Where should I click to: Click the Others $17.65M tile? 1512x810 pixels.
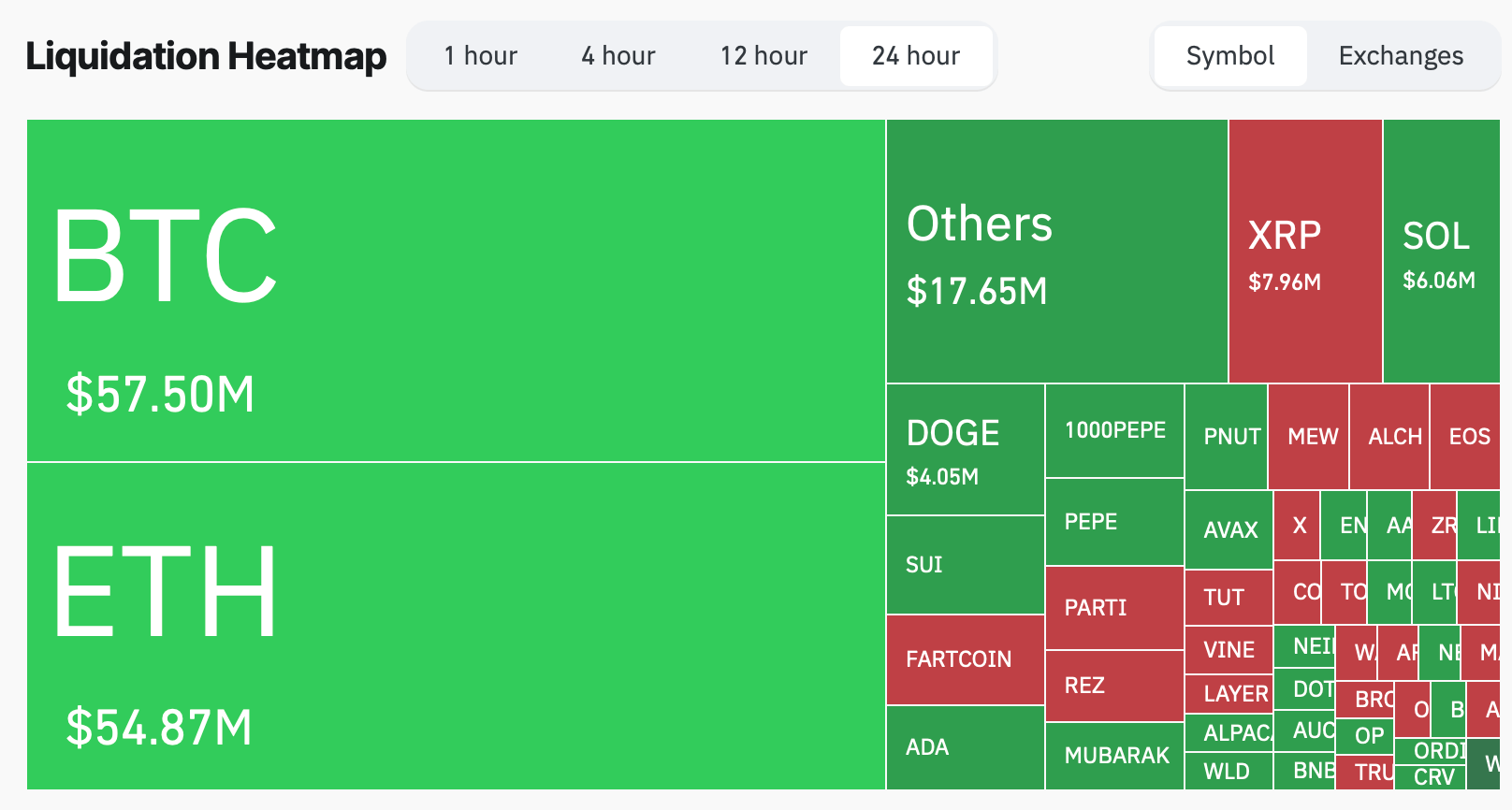point(1056,251)
